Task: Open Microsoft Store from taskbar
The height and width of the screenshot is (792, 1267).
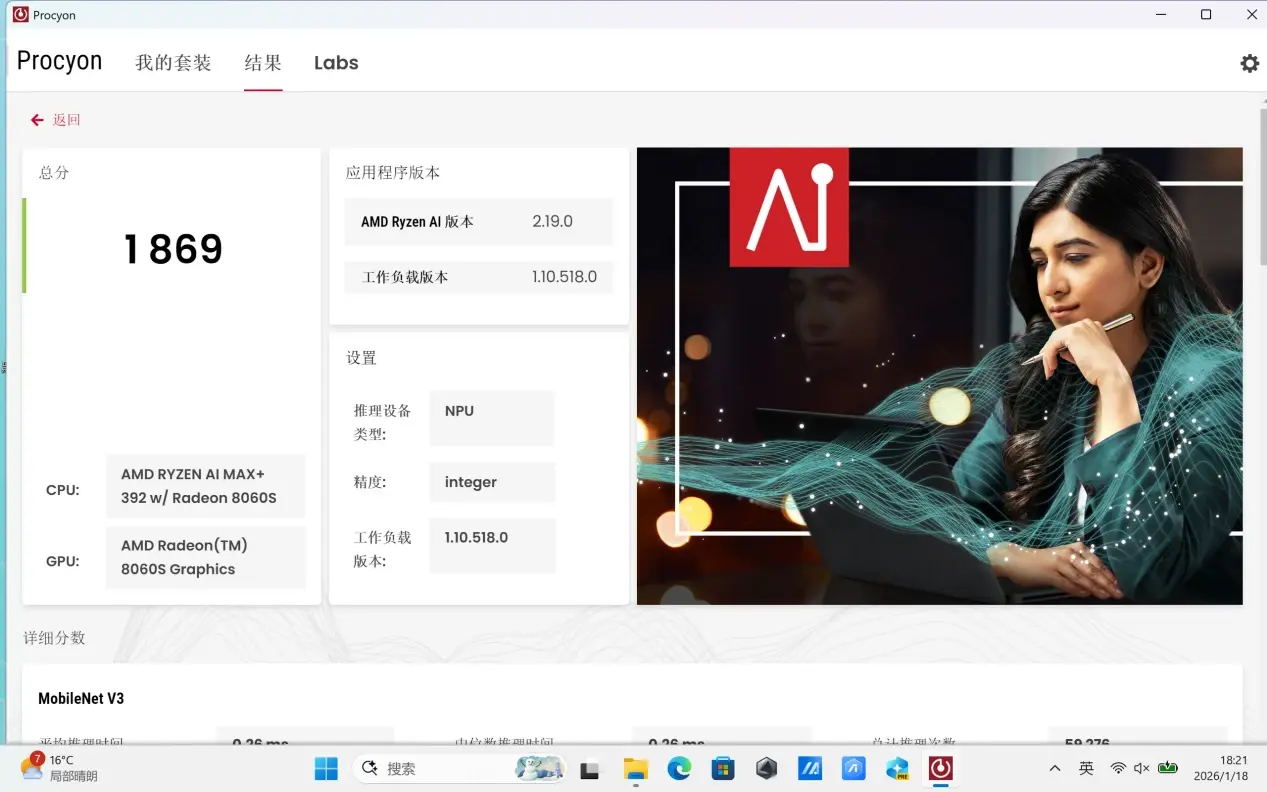Action: point(723,768)
